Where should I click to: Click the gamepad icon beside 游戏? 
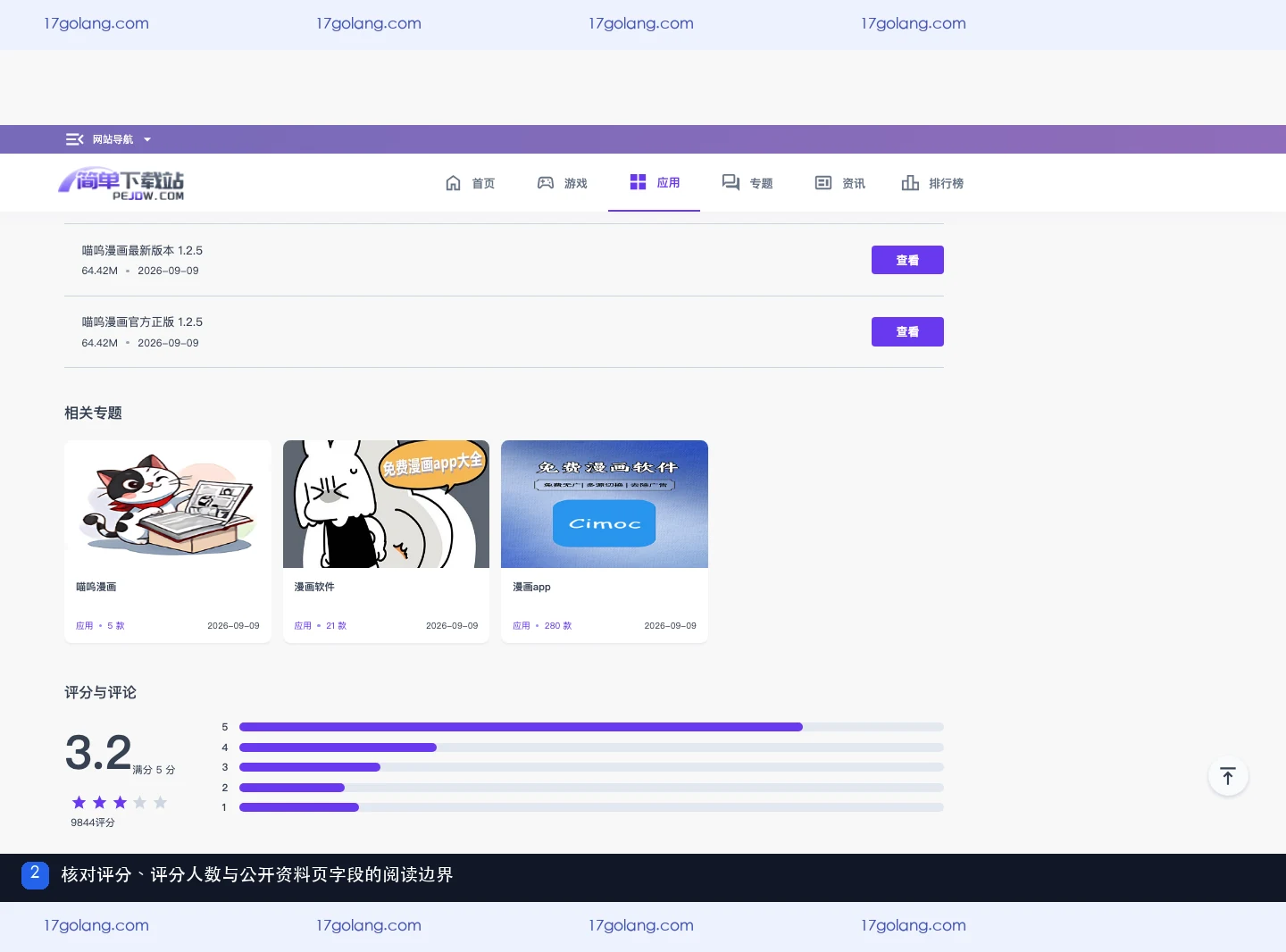(x=546, y=183)
